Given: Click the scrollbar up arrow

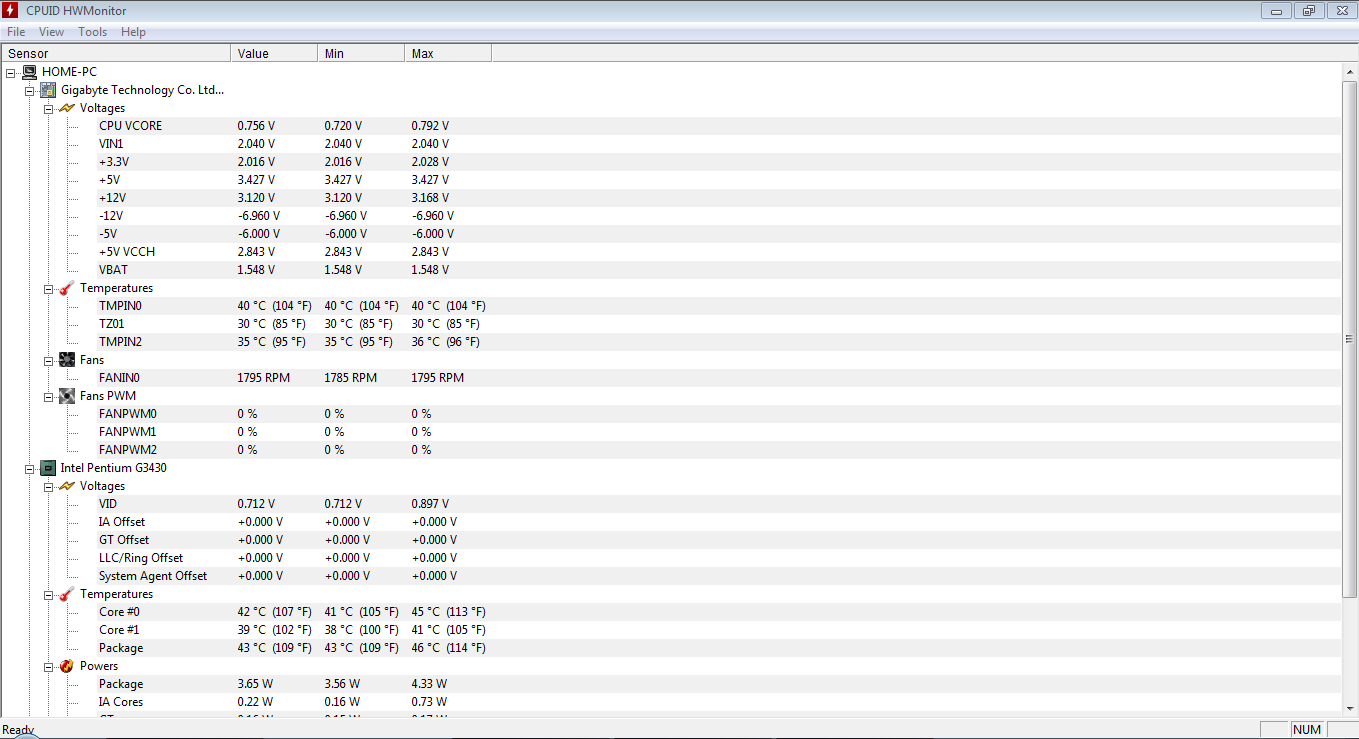Looking at the screenshot, I should point(1350,71).
